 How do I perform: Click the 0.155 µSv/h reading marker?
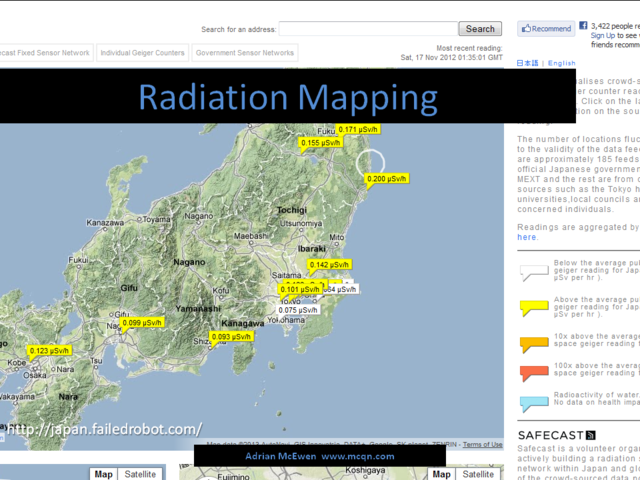click(320, 143)
